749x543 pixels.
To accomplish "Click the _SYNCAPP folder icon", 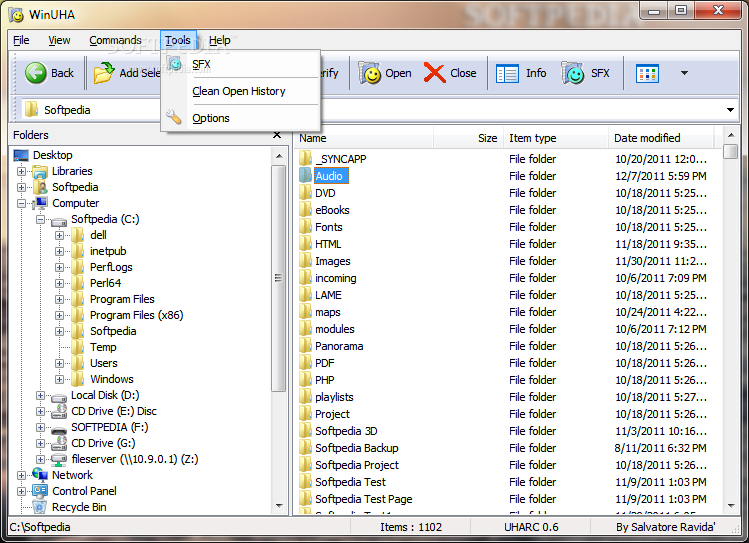I will 306,158.
